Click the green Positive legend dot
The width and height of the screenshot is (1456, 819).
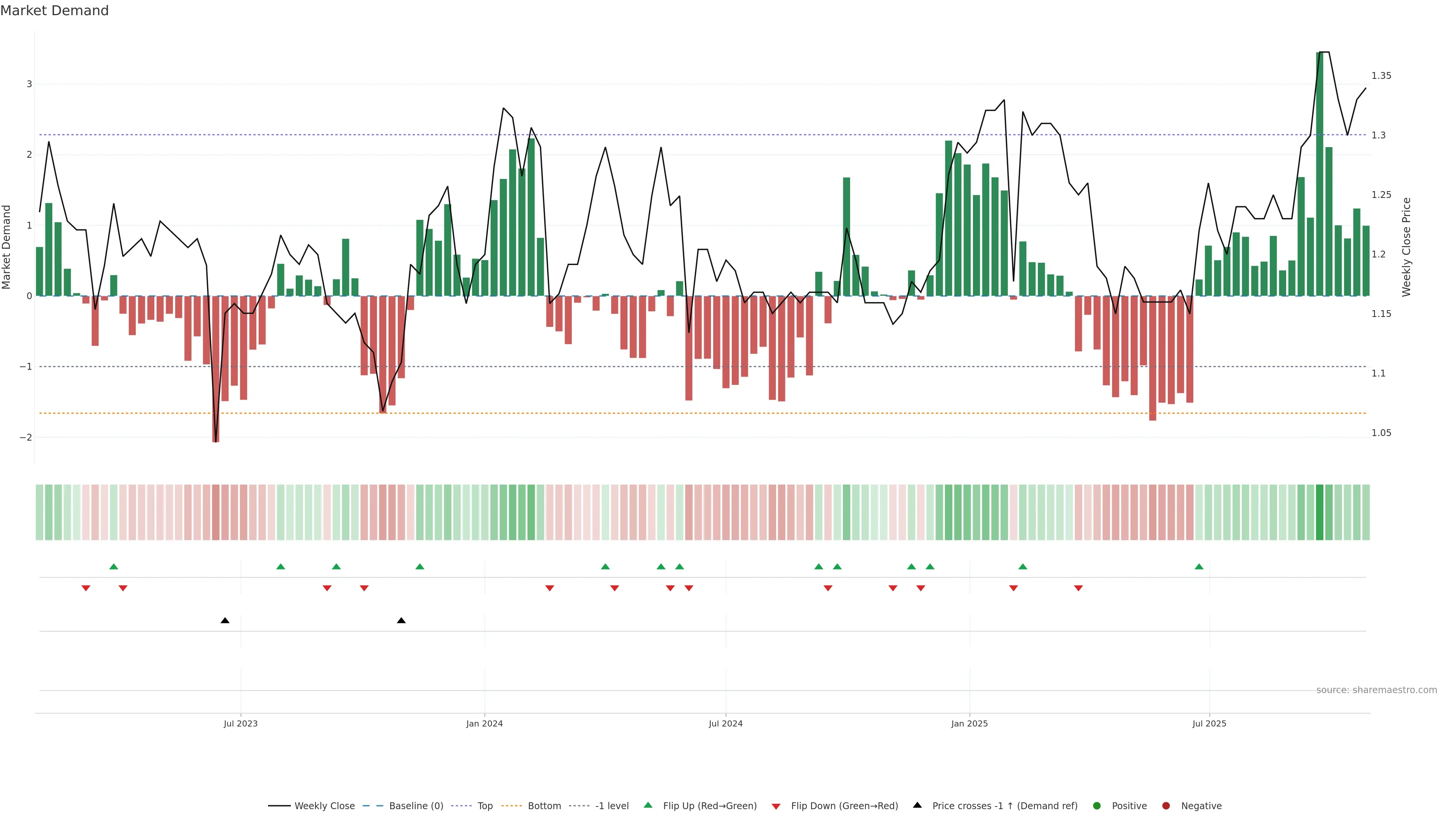coord(1097,806)
